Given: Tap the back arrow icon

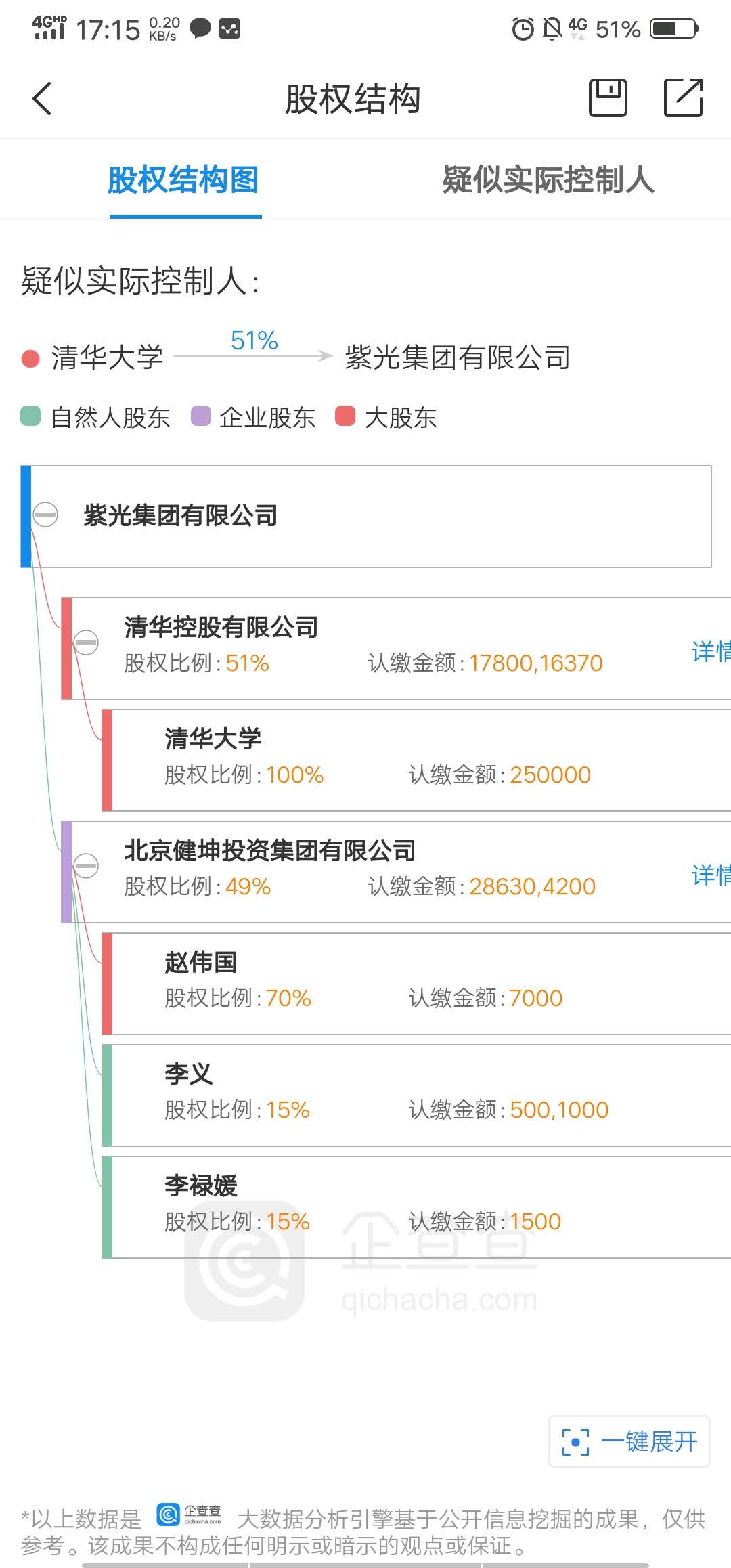Looking at the screenshot, I should (x=42, y=99).
